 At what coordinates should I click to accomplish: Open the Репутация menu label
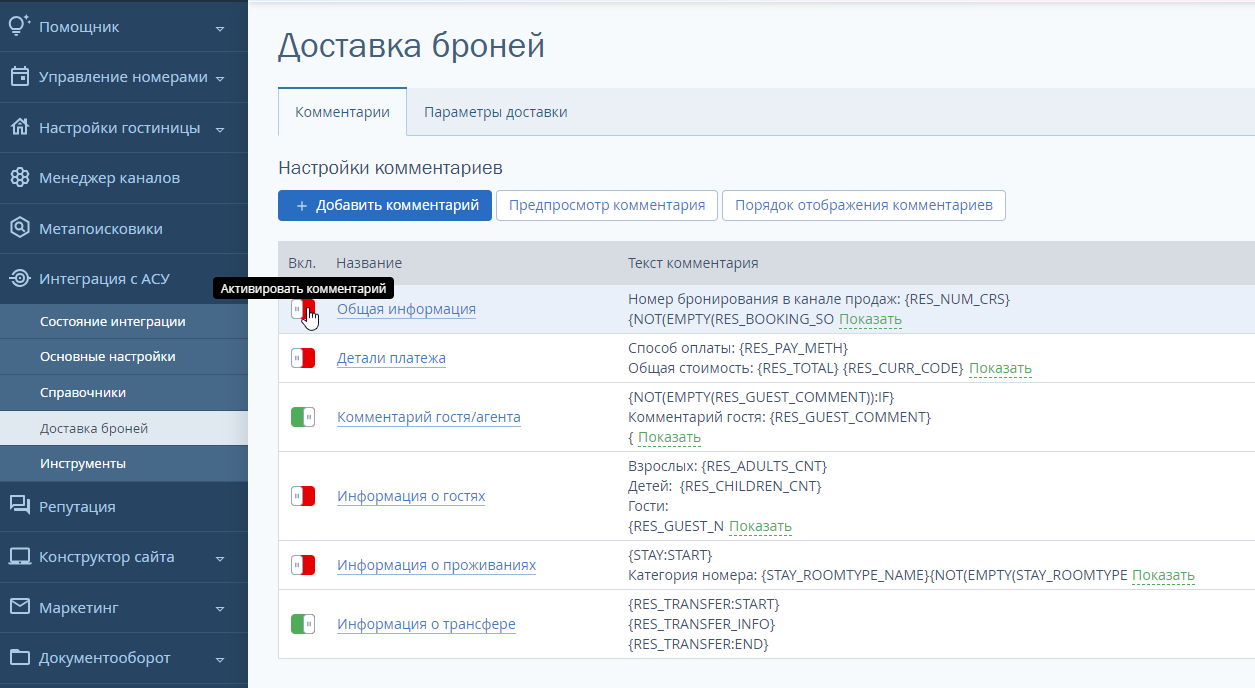pos(77,507)
